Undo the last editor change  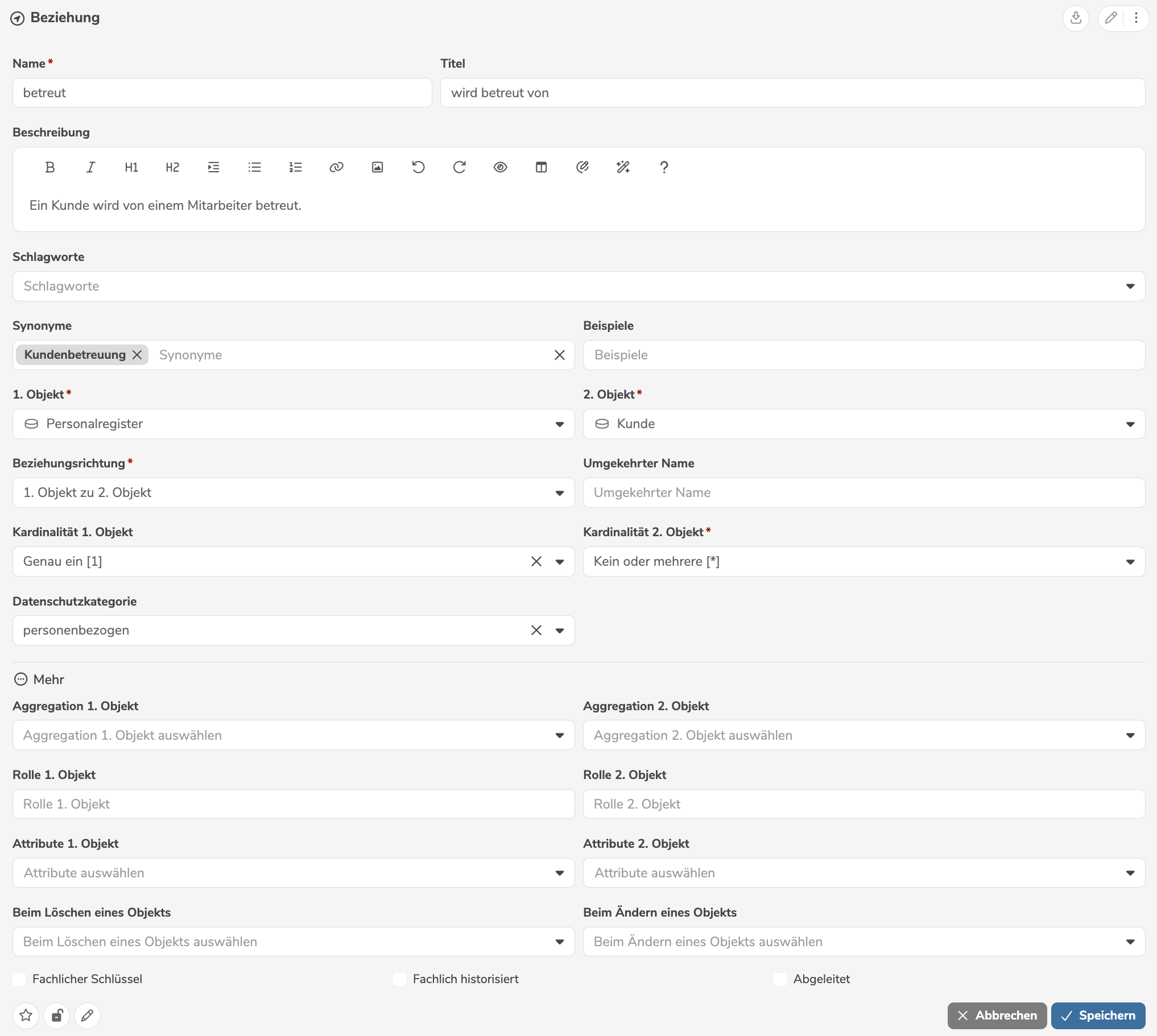click(x=418, y=167)
